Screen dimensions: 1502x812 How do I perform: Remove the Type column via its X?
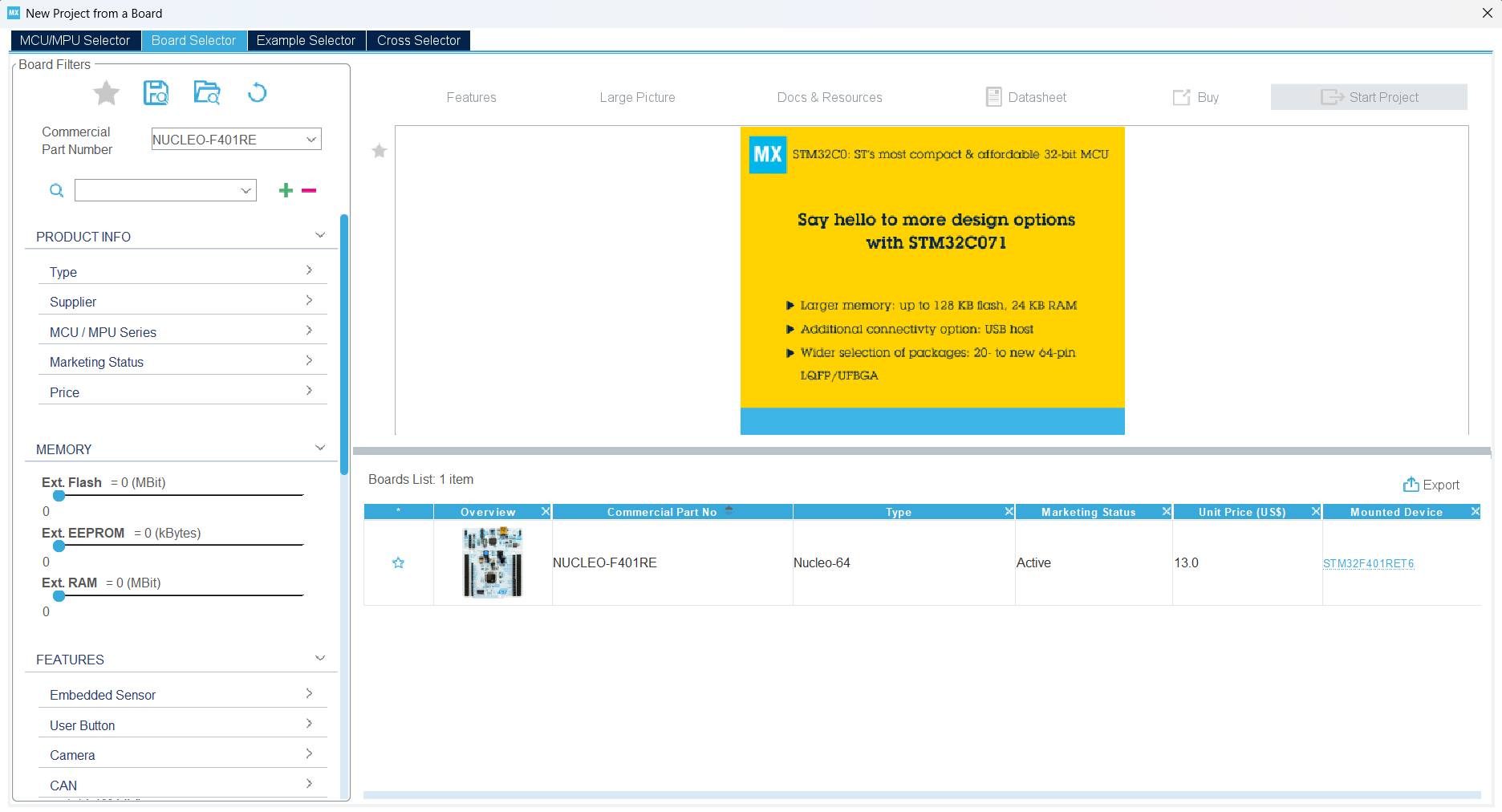point(1009,511)
